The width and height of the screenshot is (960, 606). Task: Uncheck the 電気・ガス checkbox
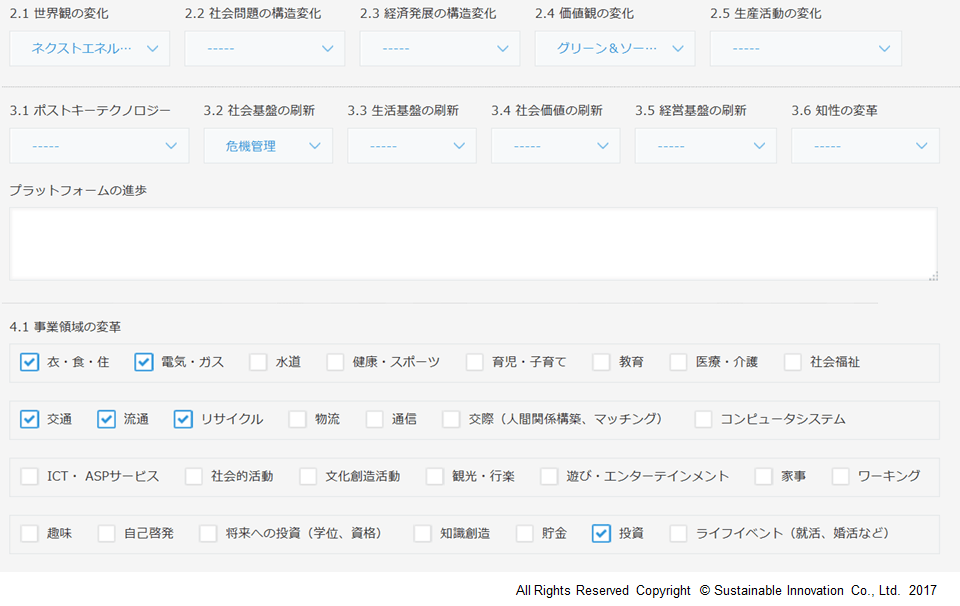(144, 362)
